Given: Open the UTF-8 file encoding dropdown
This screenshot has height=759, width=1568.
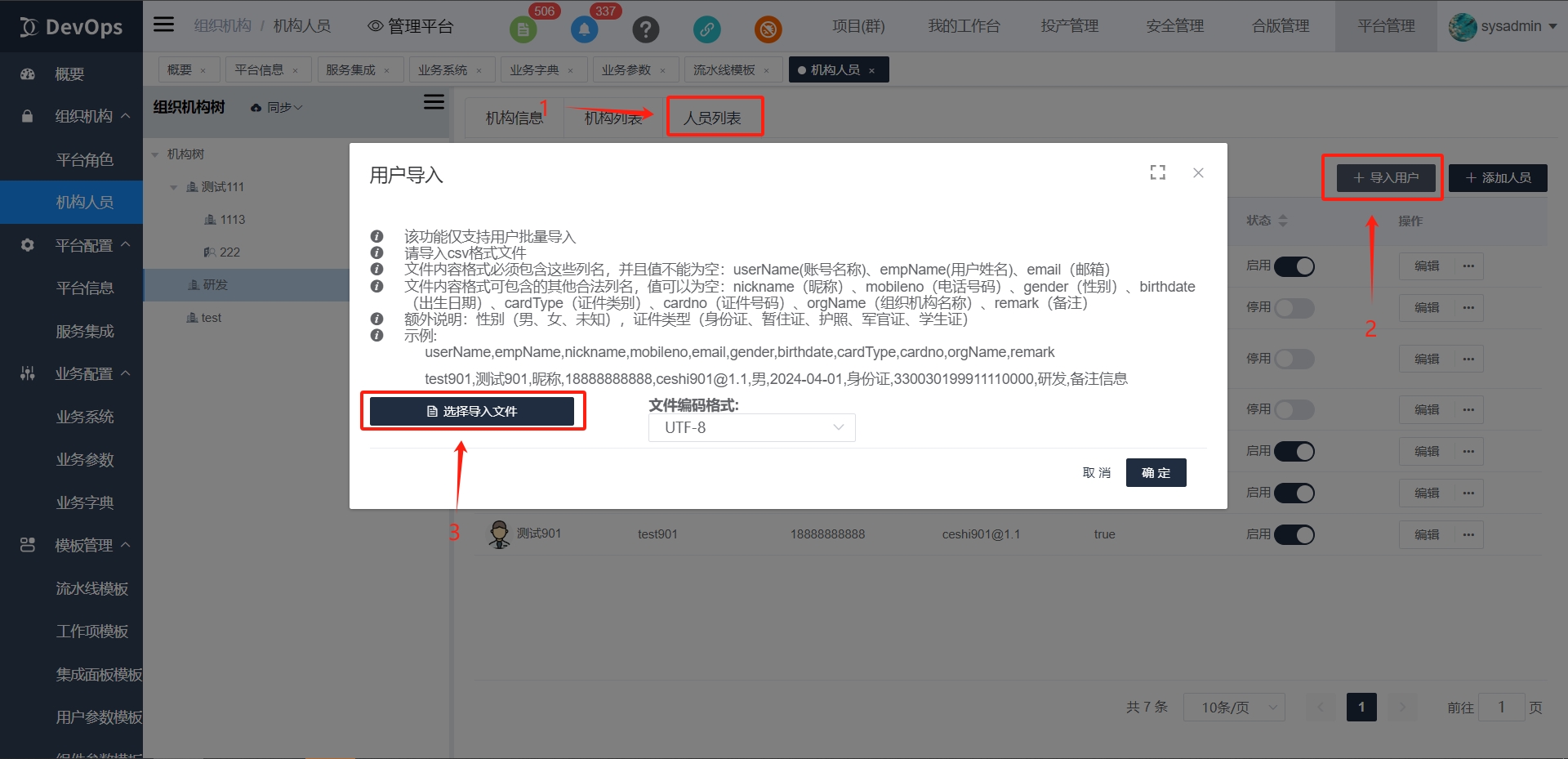Looking at the screenshot, I should (751, 427).
